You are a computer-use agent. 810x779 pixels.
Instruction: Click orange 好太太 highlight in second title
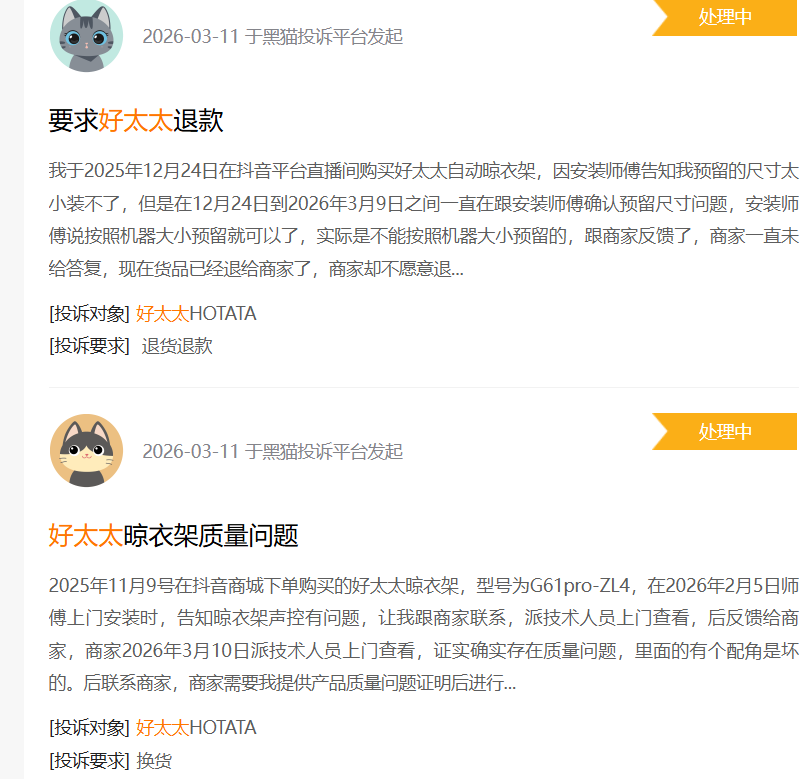pos(86,535)
